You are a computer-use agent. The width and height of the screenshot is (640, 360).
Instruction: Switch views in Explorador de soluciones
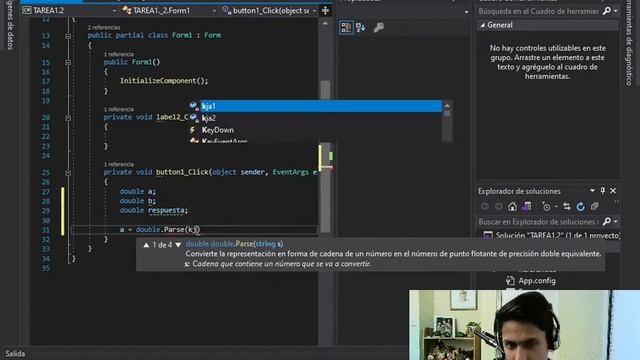[x=527, y=207]
